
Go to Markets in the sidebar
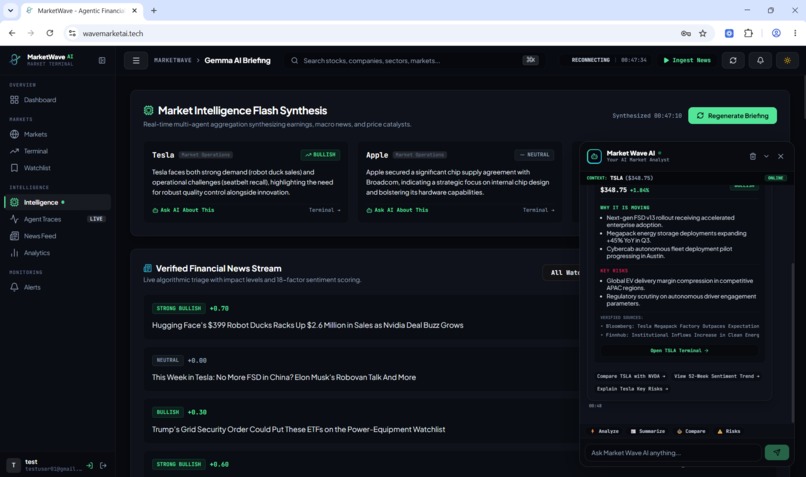57,134
